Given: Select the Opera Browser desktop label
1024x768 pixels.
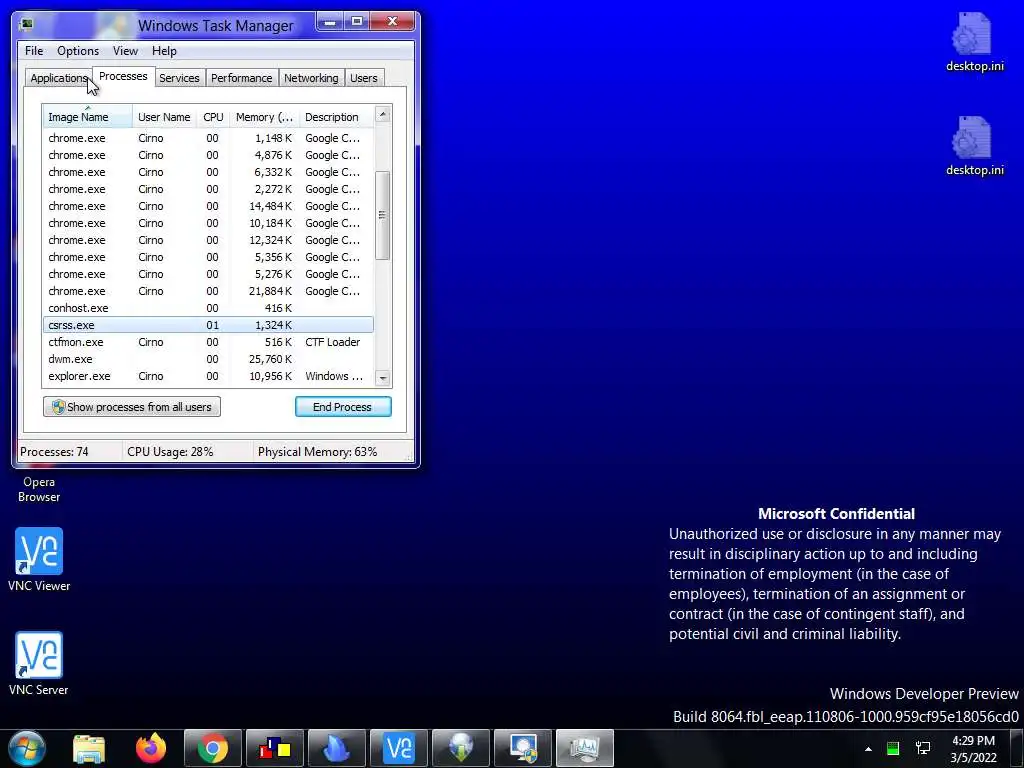Looking at the screenshot, I should point(39,489).
